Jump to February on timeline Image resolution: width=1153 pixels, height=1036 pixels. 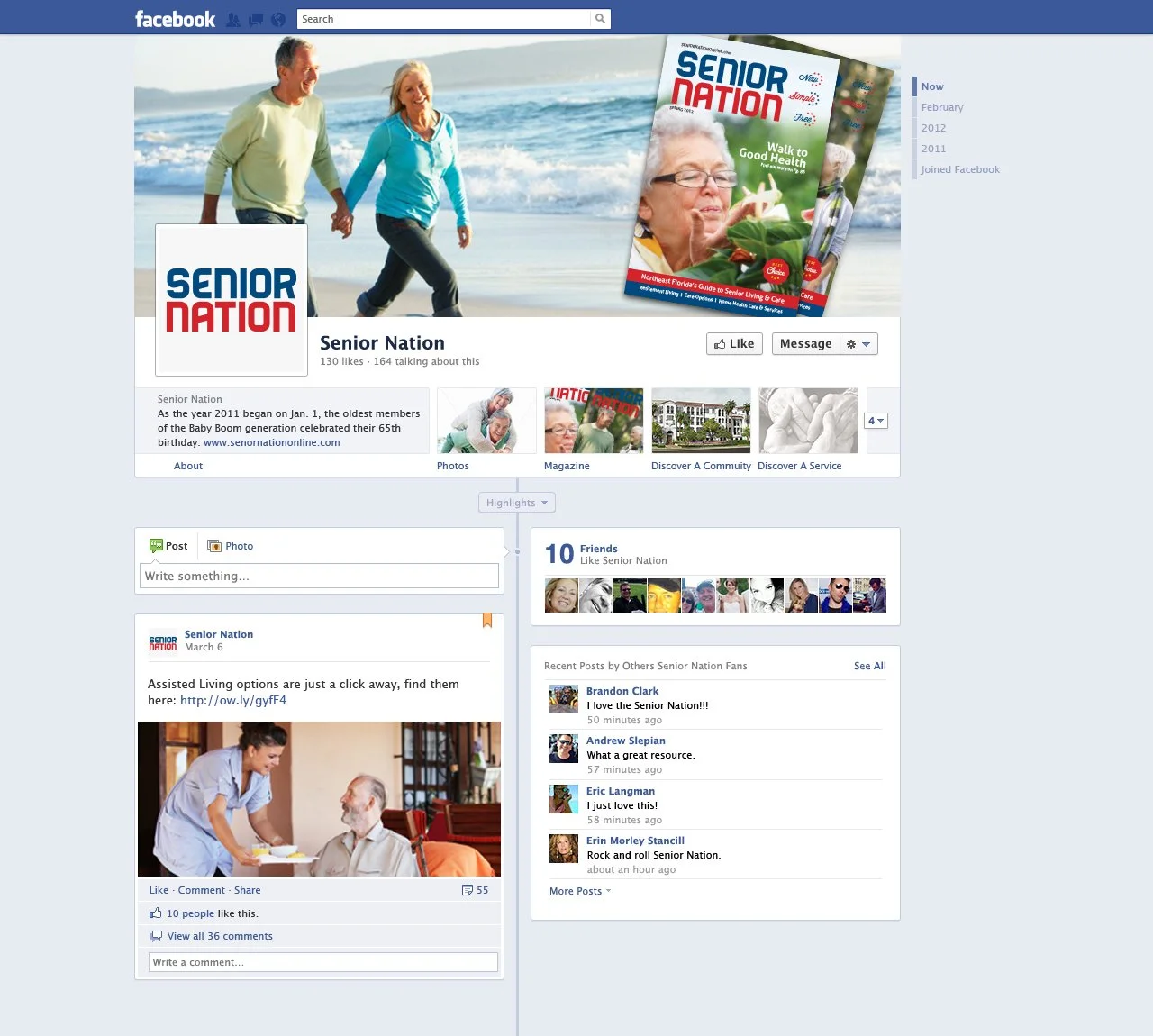[942, 107]
